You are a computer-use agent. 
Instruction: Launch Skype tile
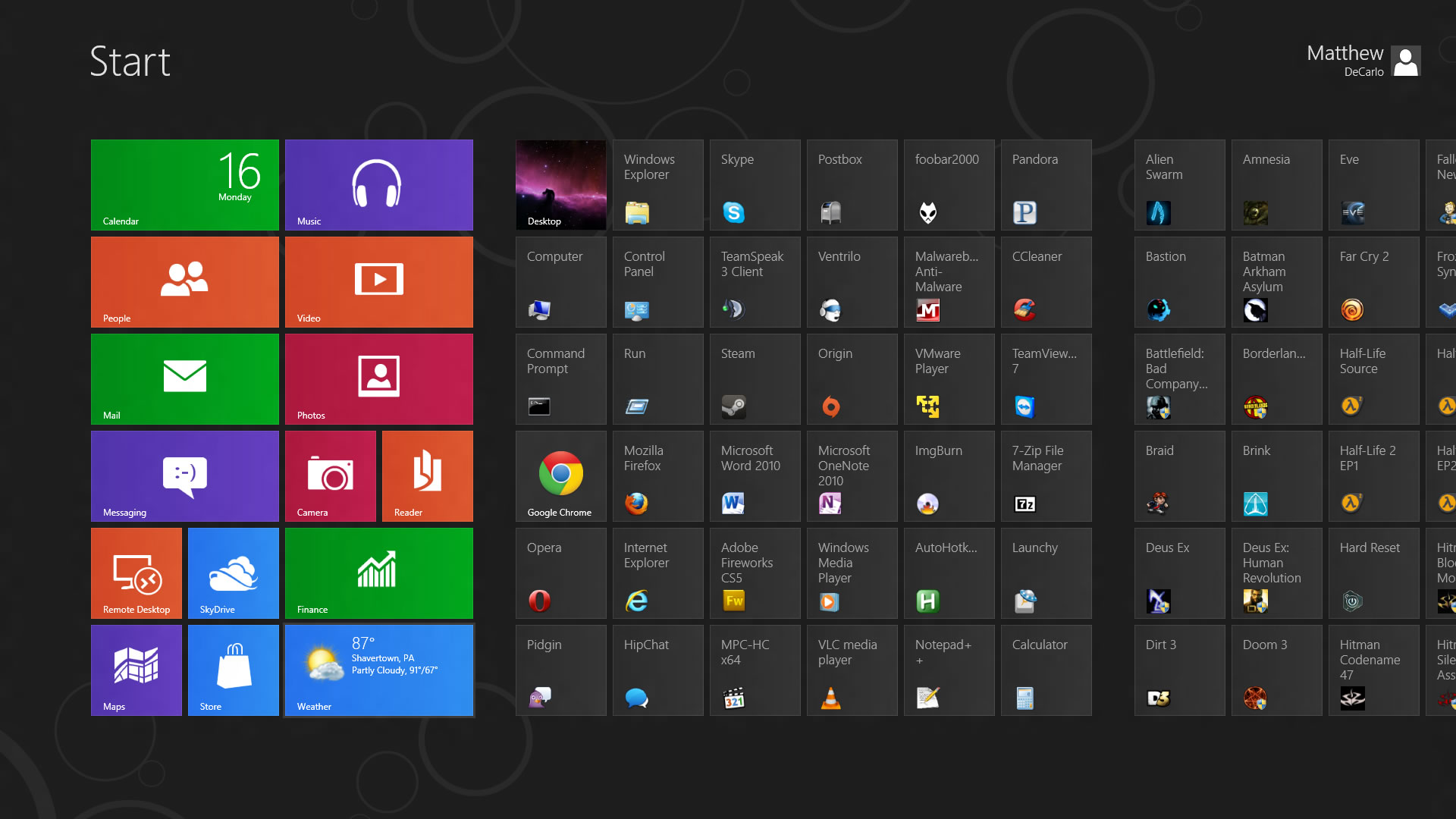click(x=755, y=185)
